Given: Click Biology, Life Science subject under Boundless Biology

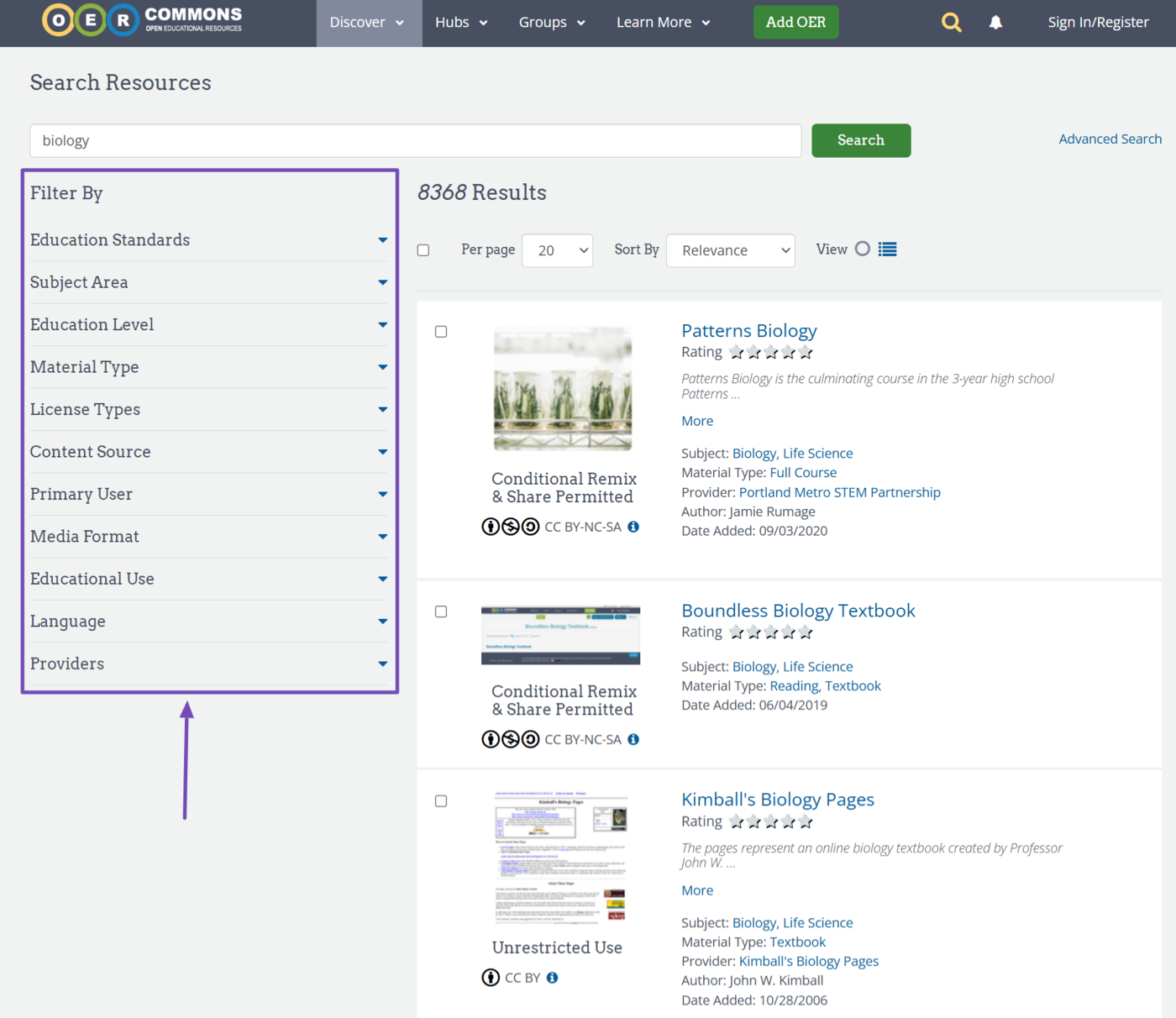Looking at the screenshot, I should [792, 667].
